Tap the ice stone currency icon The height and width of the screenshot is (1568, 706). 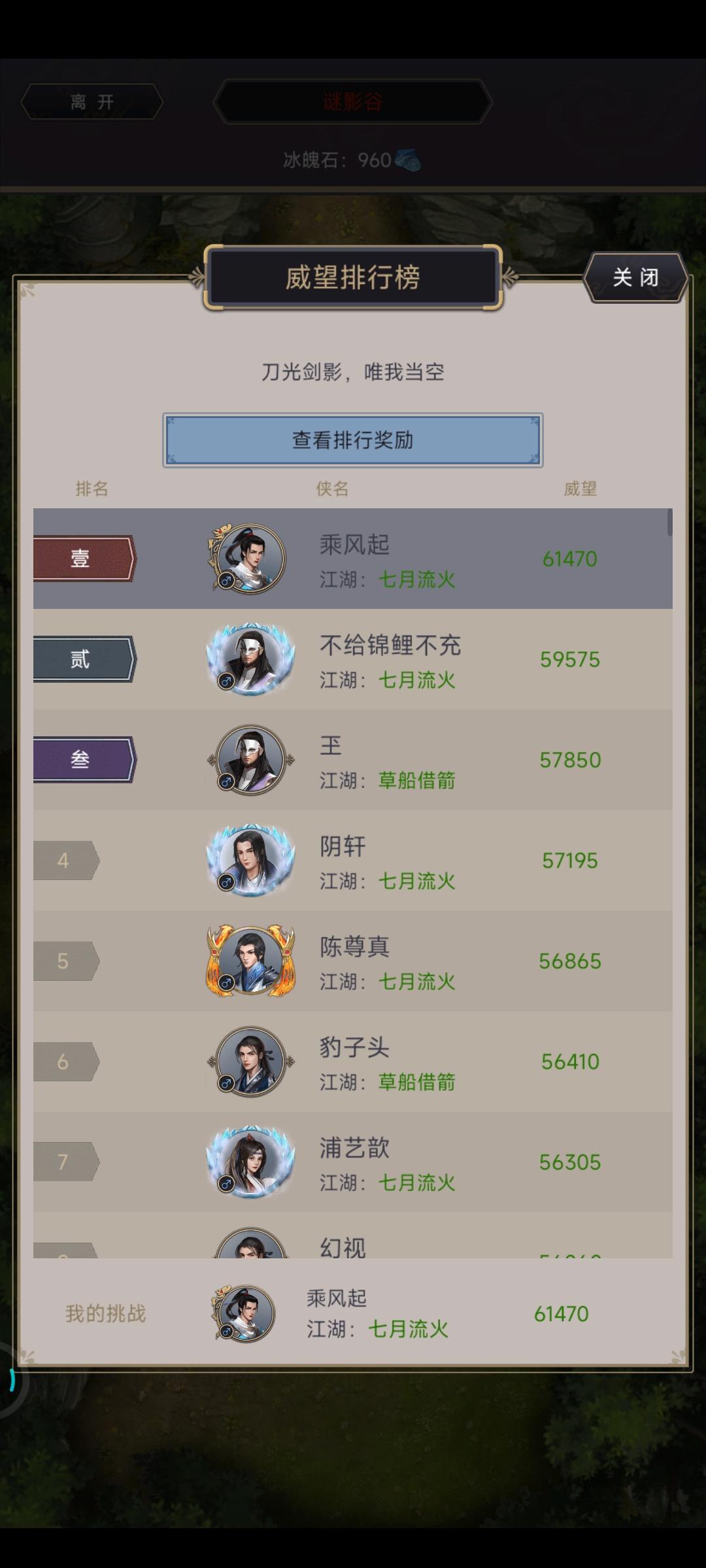[x=408, y=160]
